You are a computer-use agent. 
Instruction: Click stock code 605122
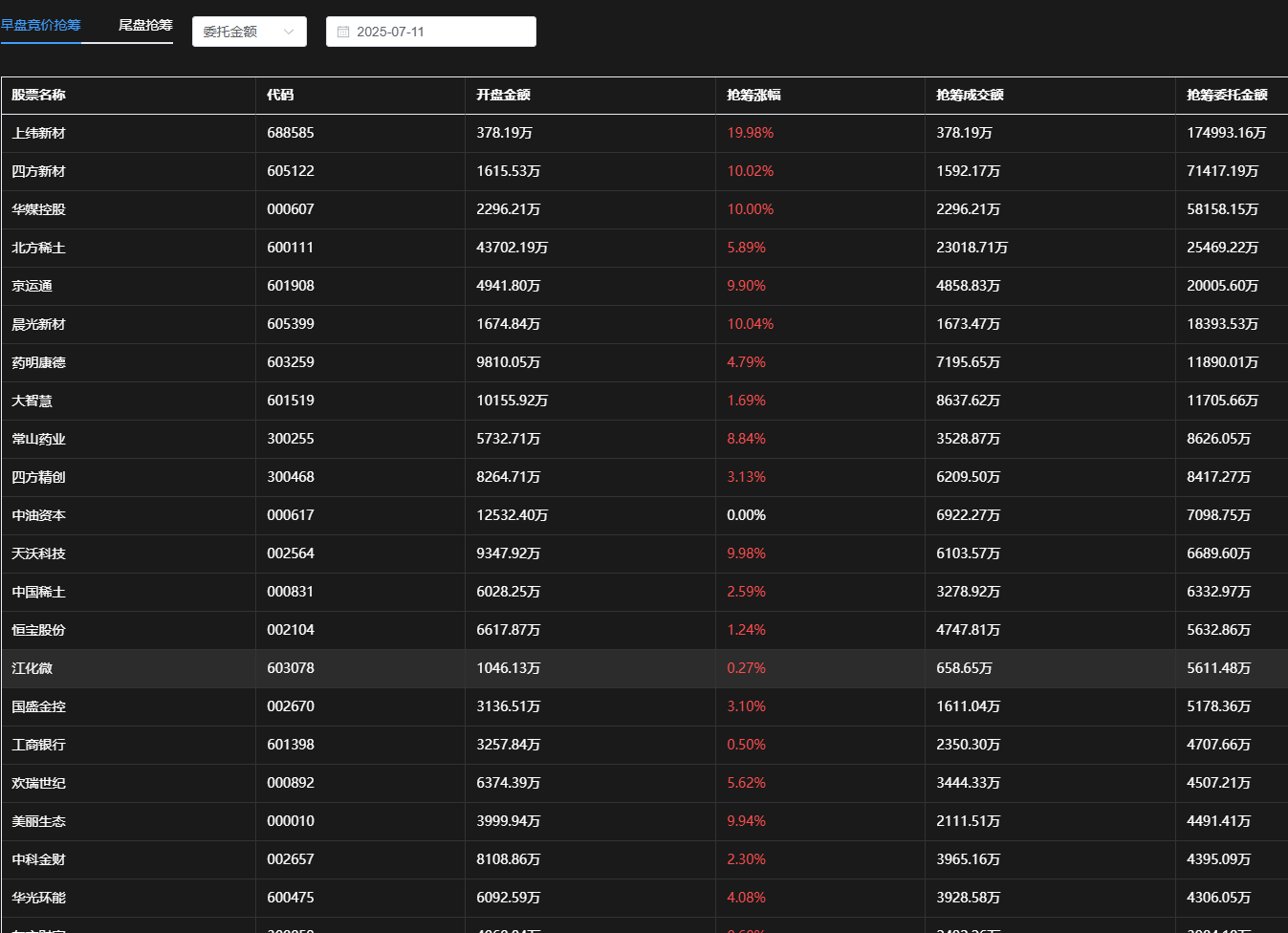pos(291,171)
